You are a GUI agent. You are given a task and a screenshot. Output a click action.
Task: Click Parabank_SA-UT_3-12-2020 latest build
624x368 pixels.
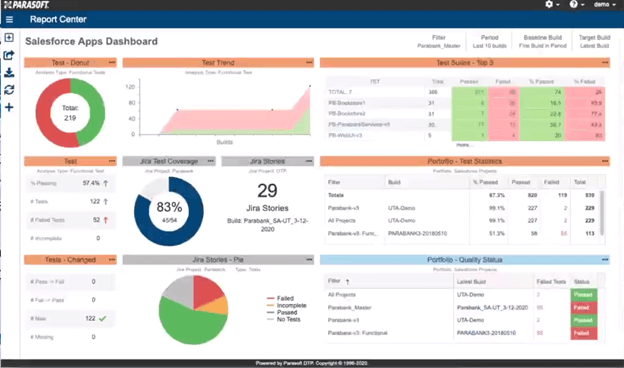(x=492, y=308)
